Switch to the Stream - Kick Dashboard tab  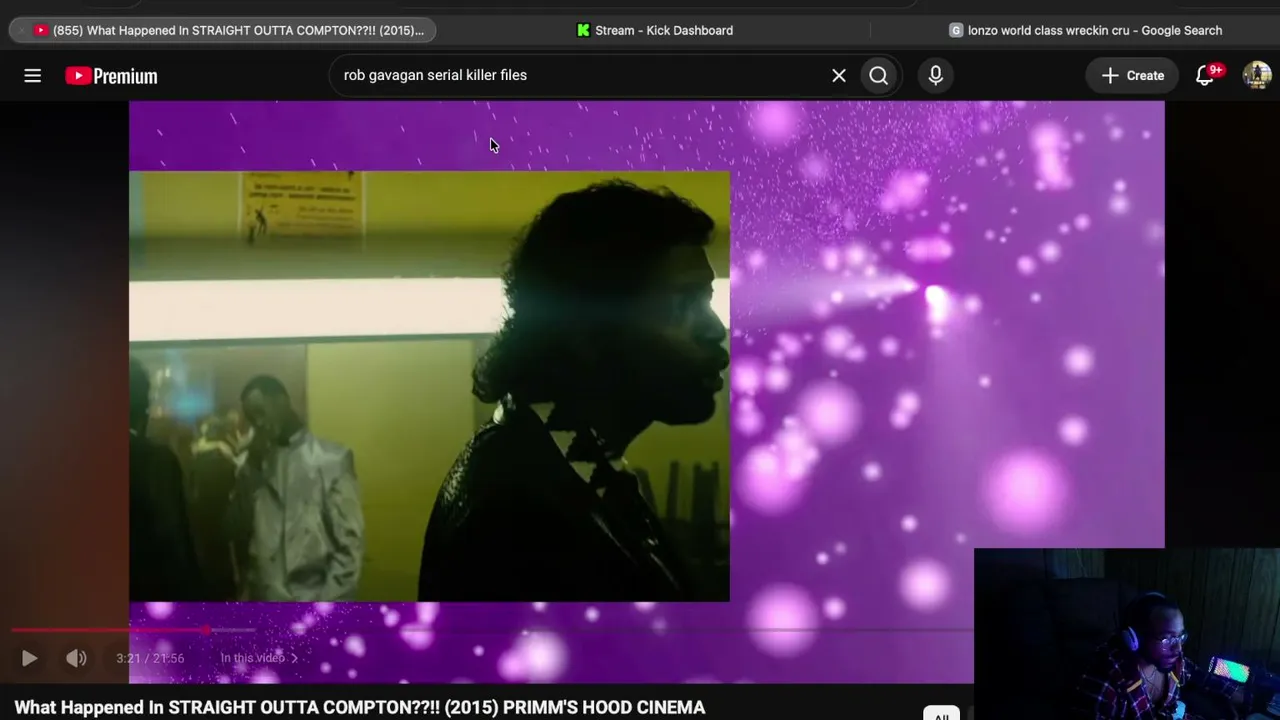click(x=655, y=30)
